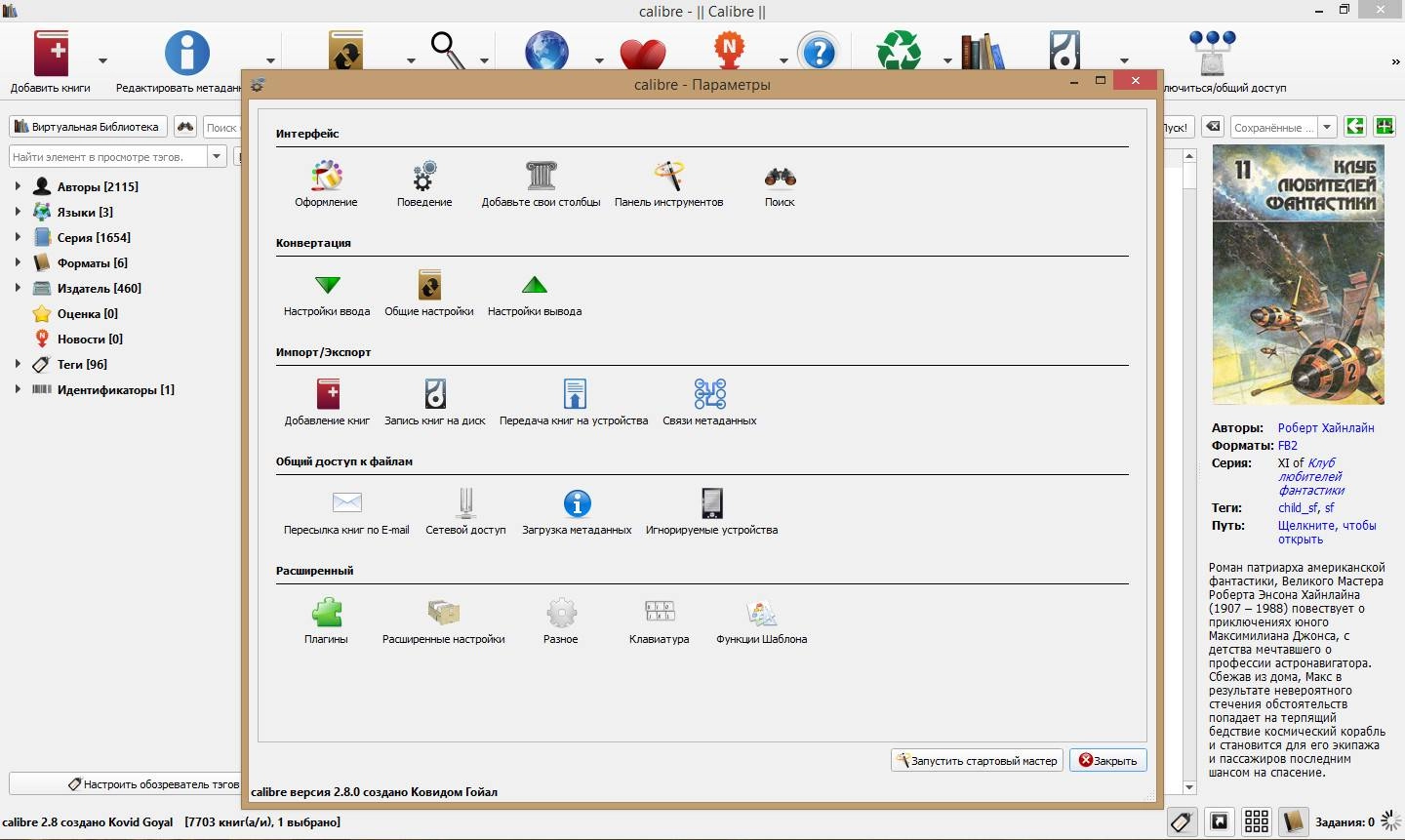Expand Серия [1654] tree node
Viewport: 1405px width, 840px height.
click(x=18, y=237)
